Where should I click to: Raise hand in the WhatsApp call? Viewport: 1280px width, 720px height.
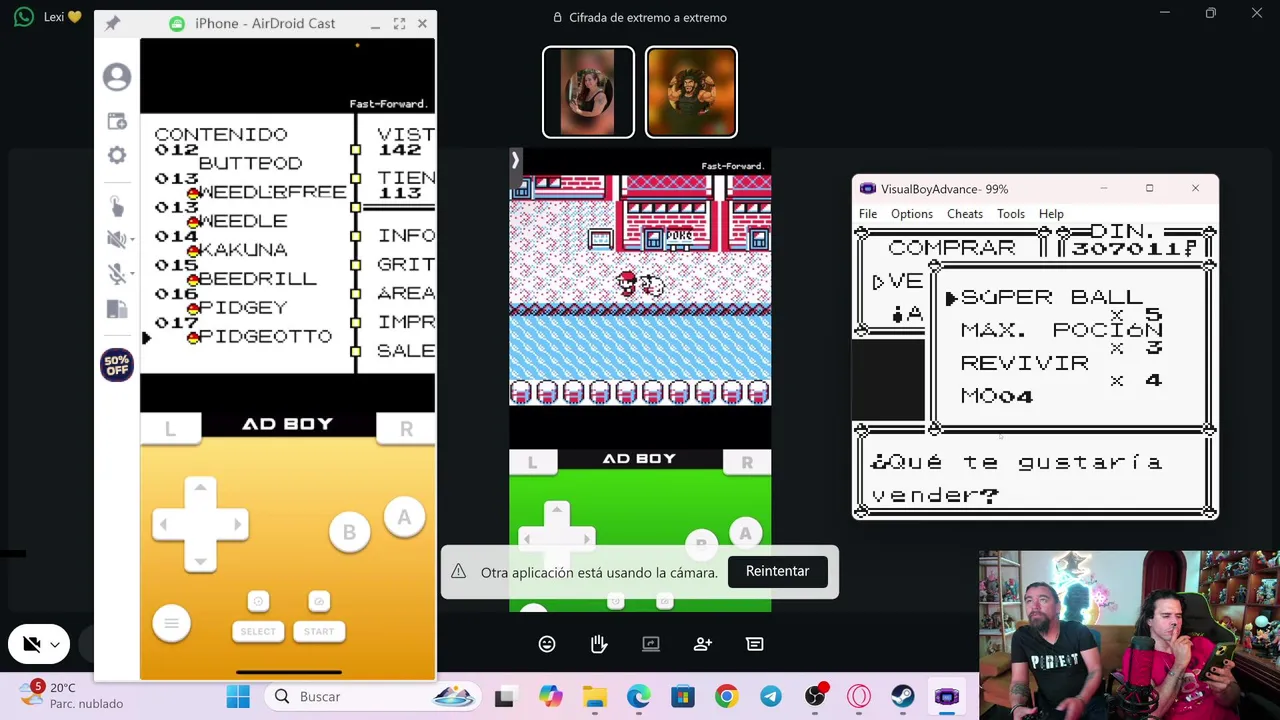[x=599, y=644]
